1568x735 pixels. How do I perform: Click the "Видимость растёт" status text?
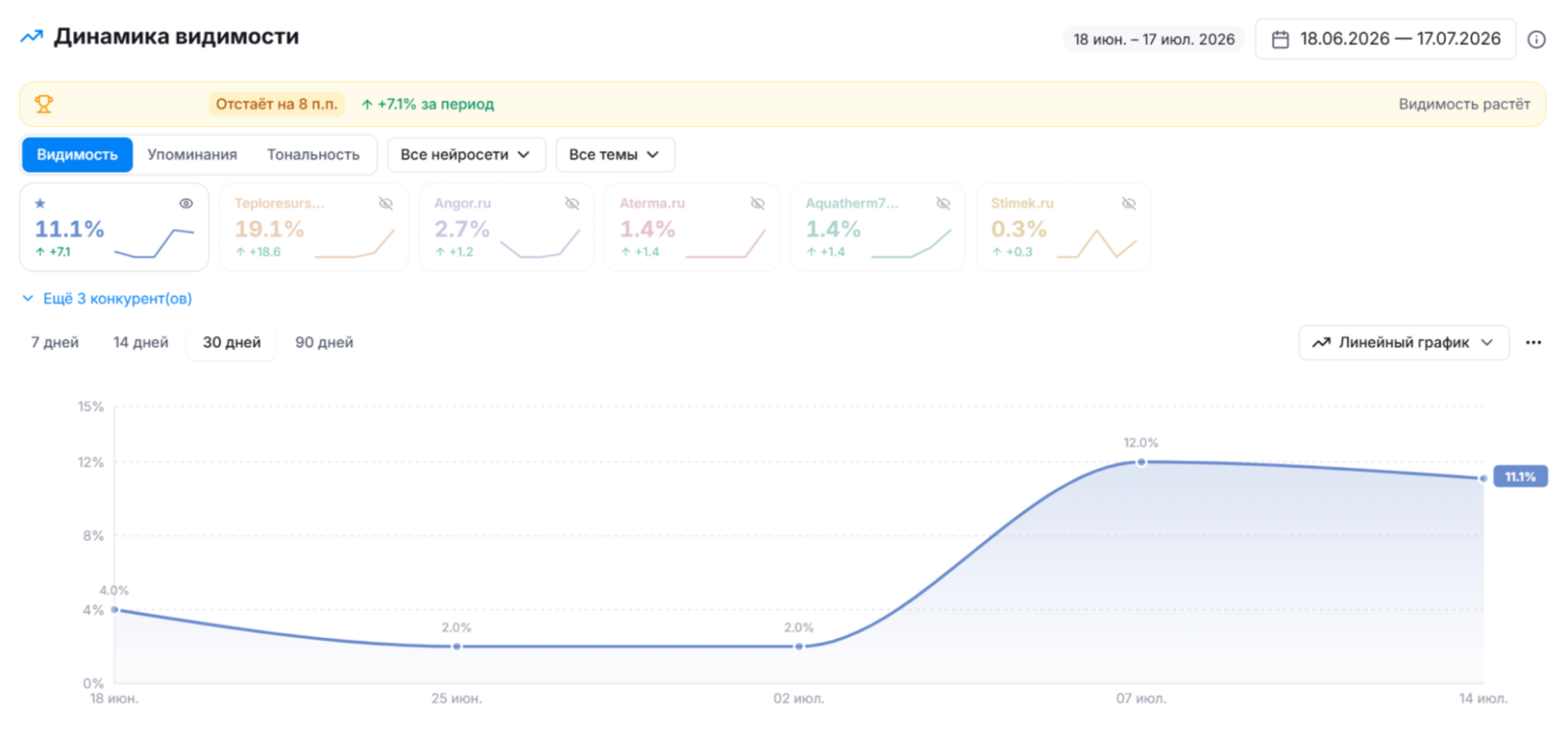(1464, 105)
